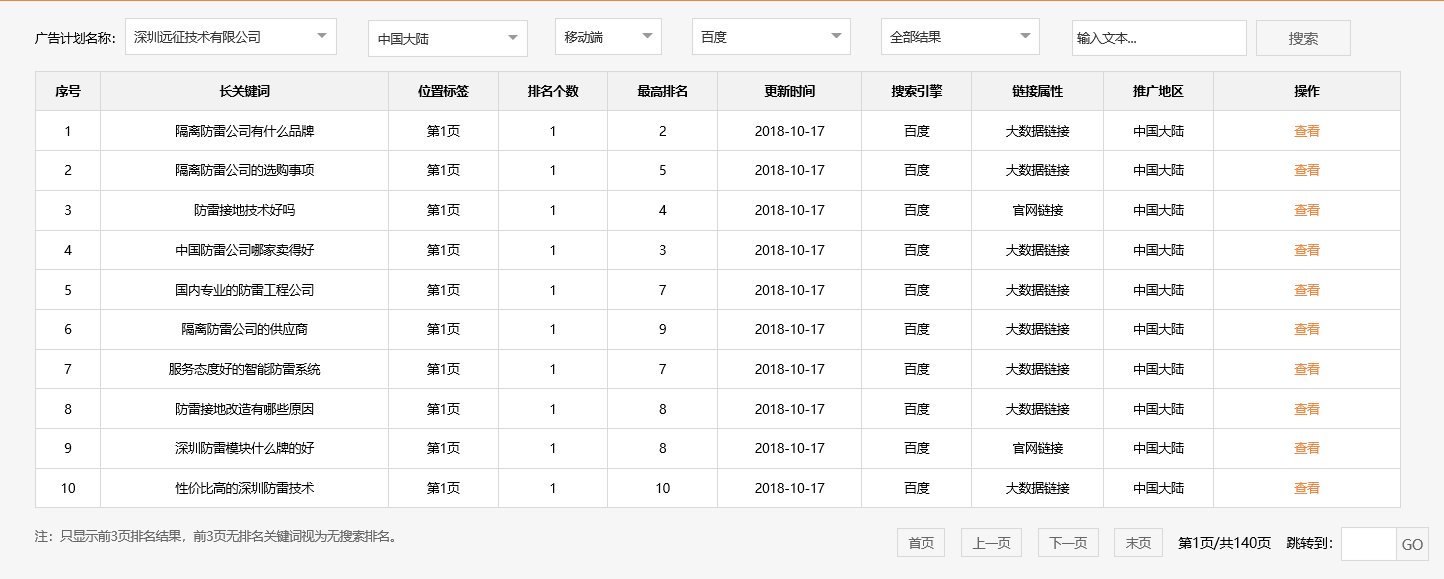Open the 移动端 platform dropdown
The image size is (1444, 579).
[607, 35]
